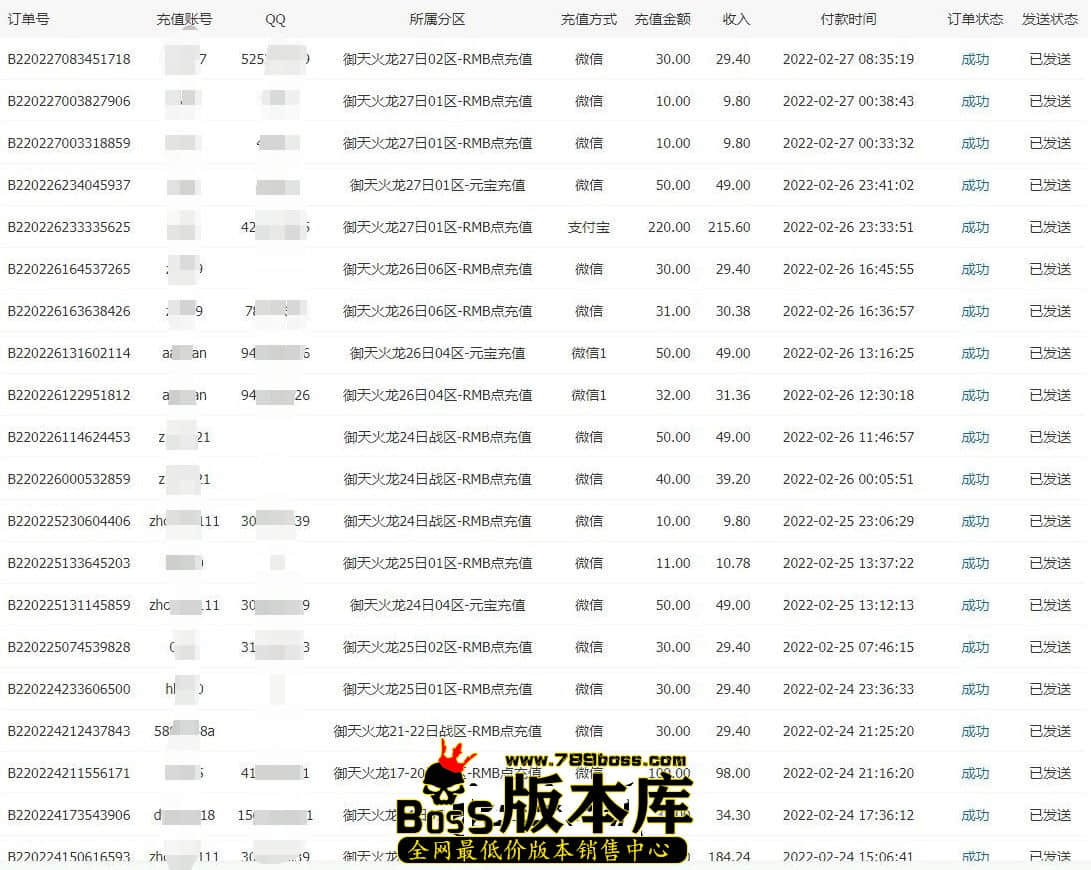Open 成功 status for order B220226233335625
The width and height of the screenshot is (1091, 870).
(975, 227)
